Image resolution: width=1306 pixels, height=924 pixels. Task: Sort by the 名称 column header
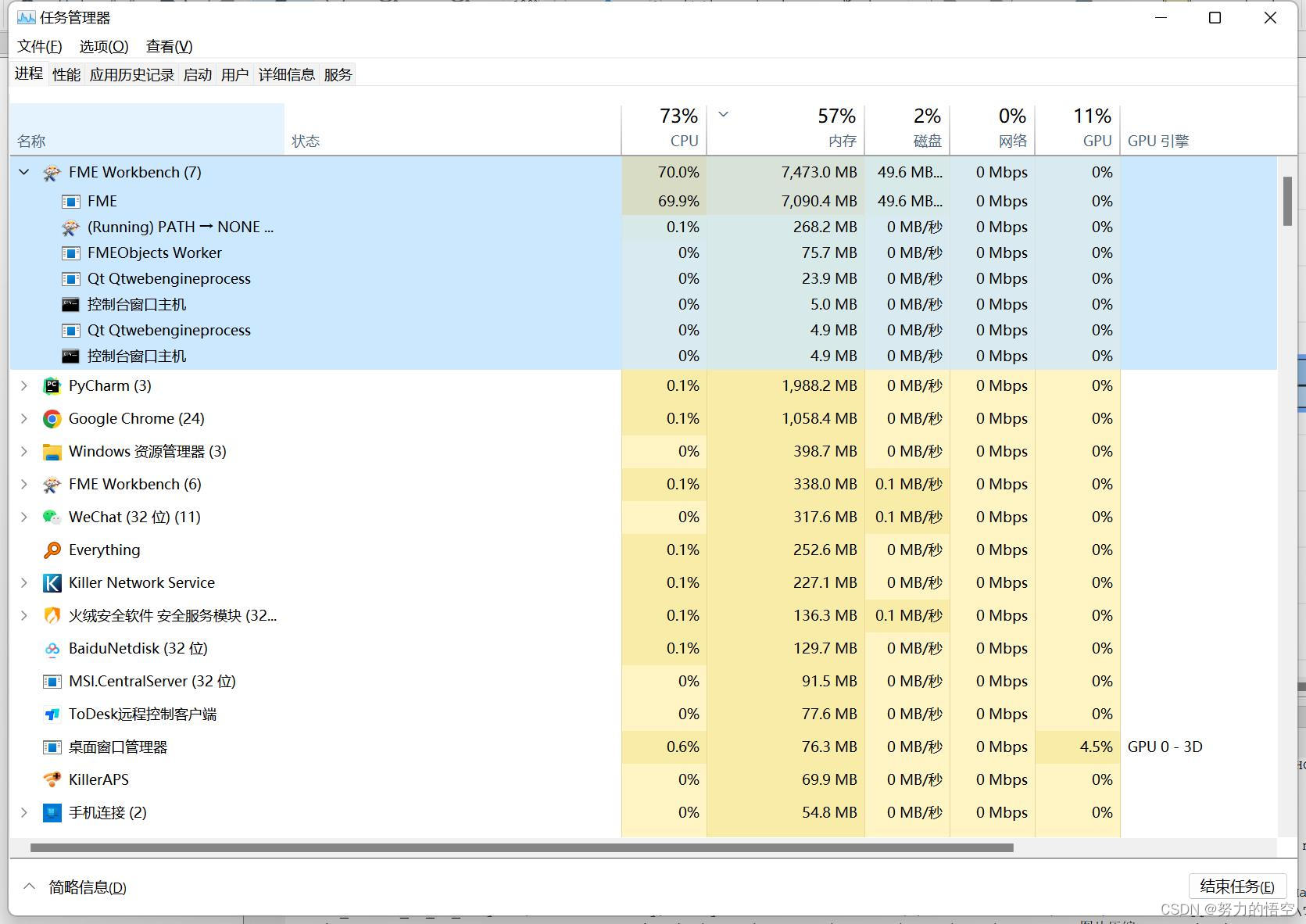[147, 129]
